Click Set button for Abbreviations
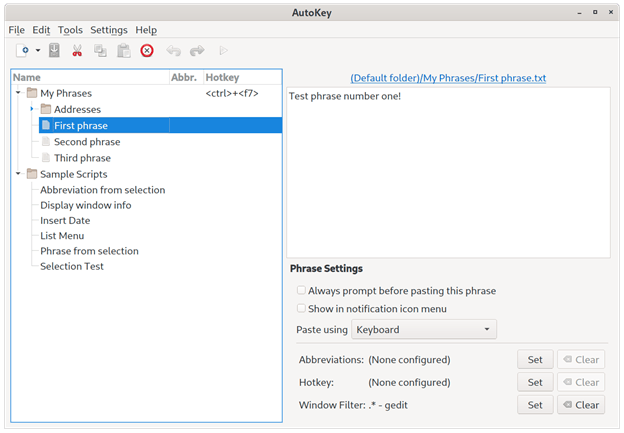This screenshot has width=624, height=433. coord(535,359)
